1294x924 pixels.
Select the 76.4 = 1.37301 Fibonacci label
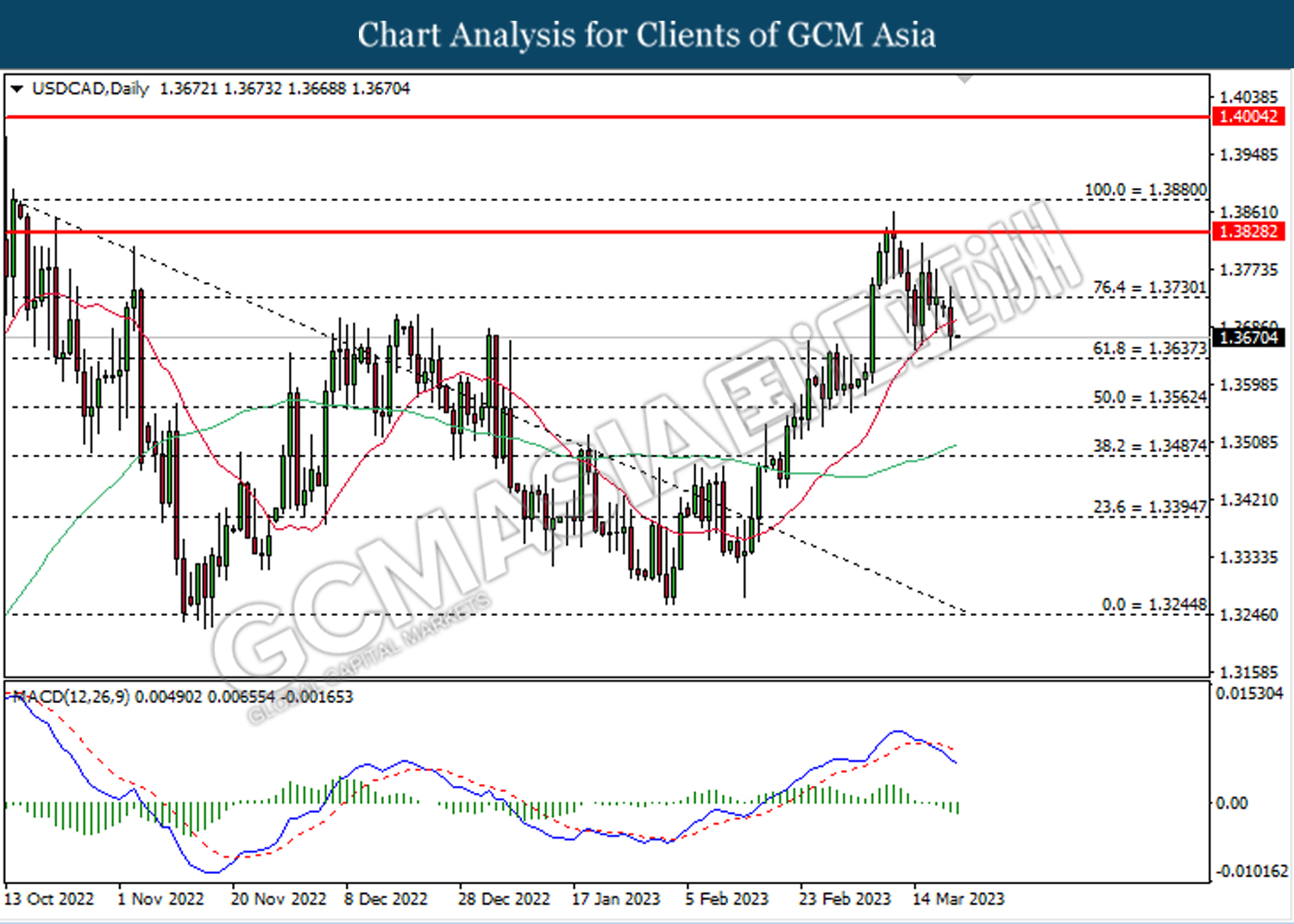(x=1150, y=287)
